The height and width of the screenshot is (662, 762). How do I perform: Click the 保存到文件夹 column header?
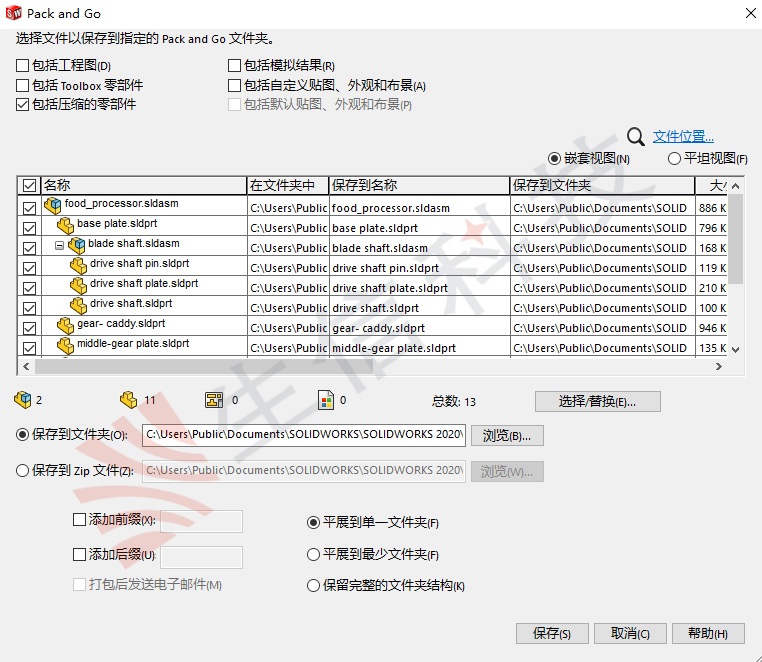[x=602, y=185]
